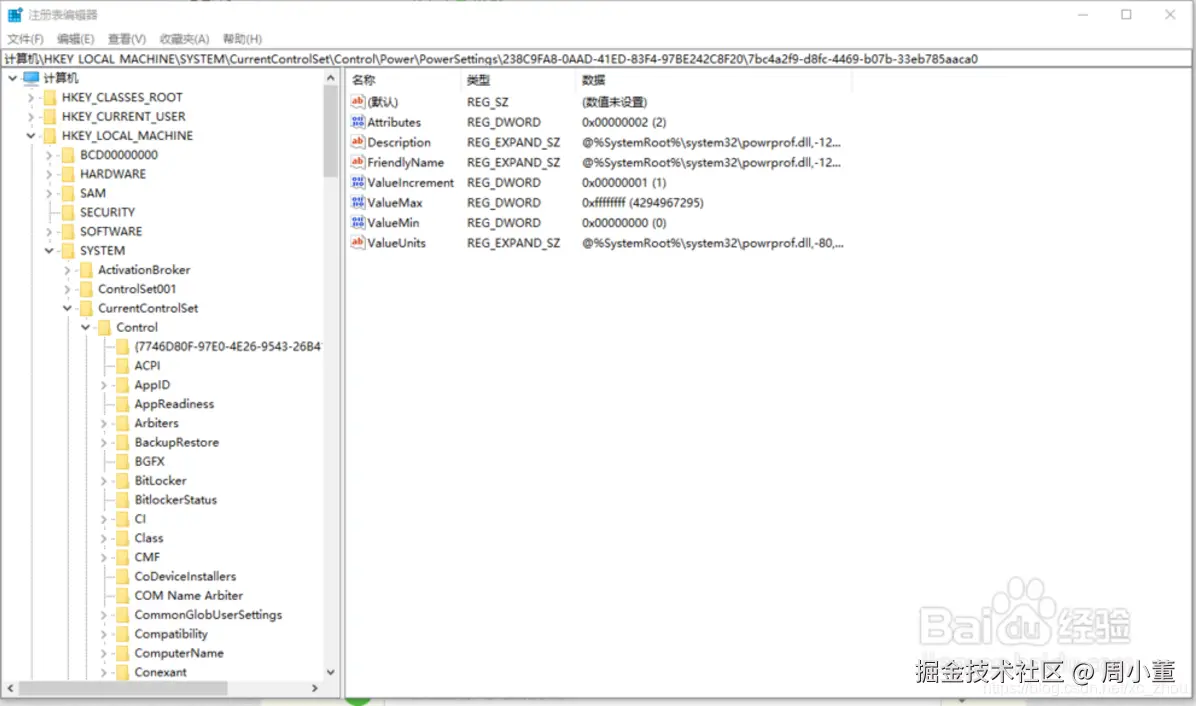Screen dimensions: 1196x706
Task: Expand HKEY_CURRENT_USER tree node
Action: [31, 116]
